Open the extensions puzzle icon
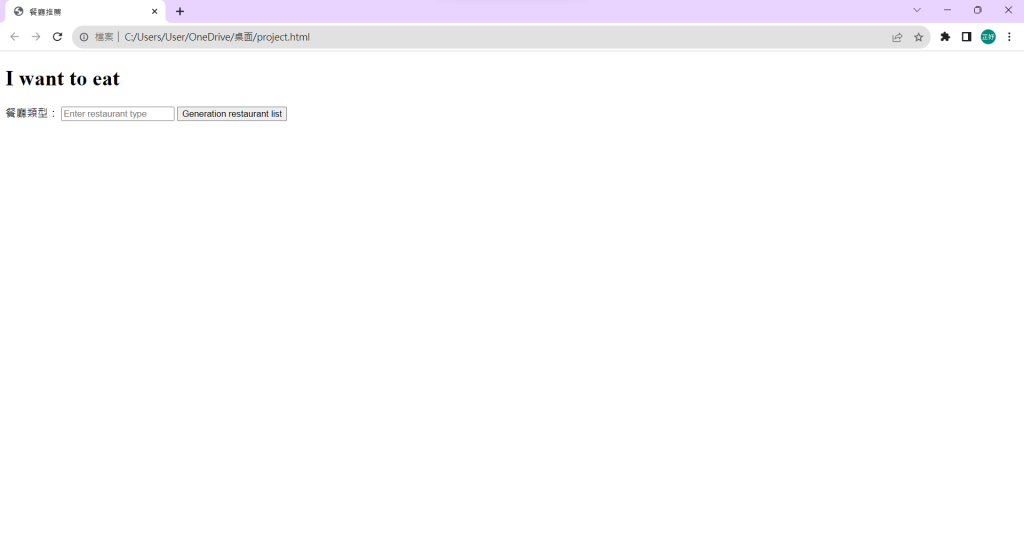This screenshot has width=1024, height=544. point(945,37)
